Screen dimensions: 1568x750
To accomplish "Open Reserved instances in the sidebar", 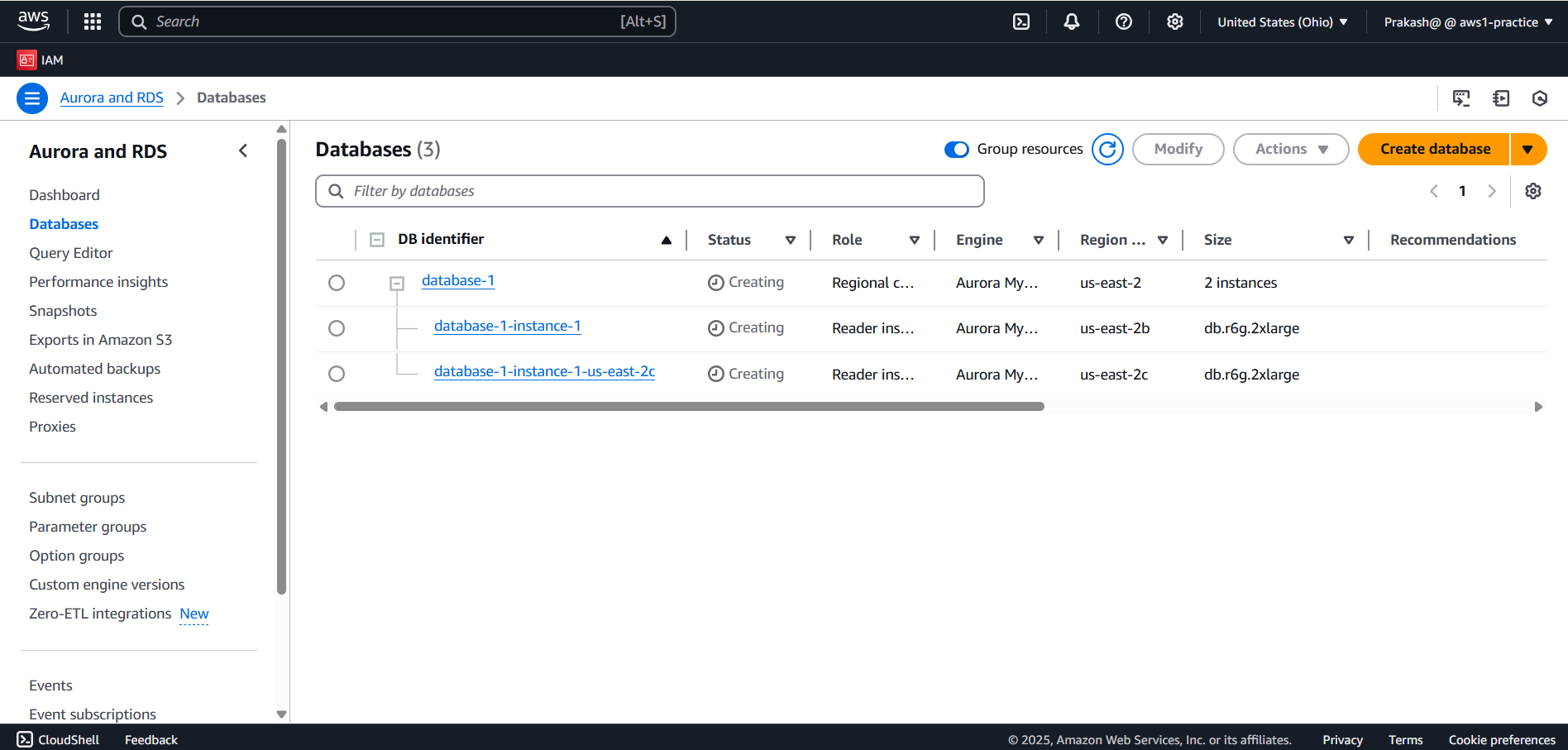I will (91, 398).
